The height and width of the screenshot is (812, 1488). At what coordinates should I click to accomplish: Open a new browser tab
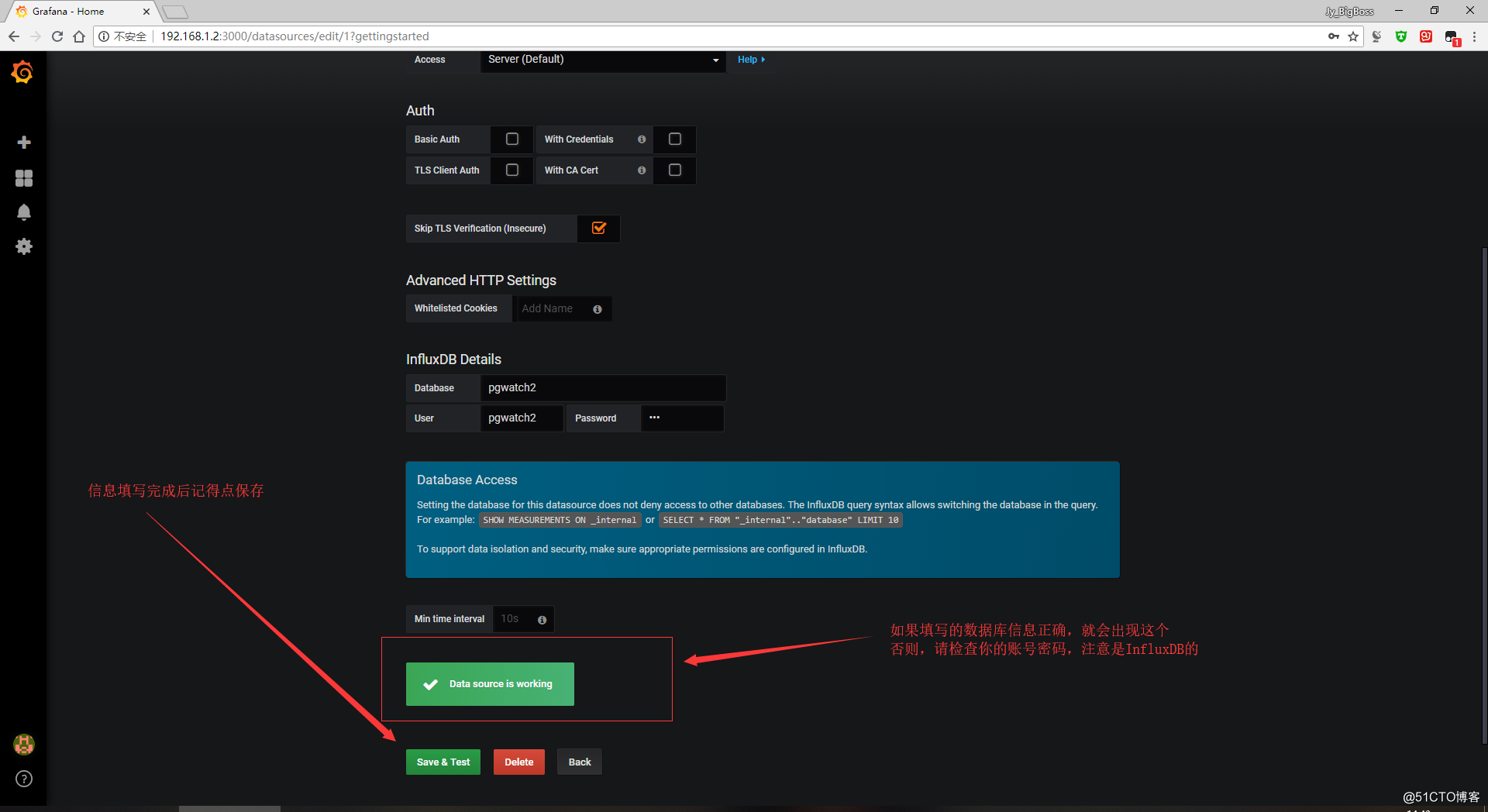click(x=175, y=12)
